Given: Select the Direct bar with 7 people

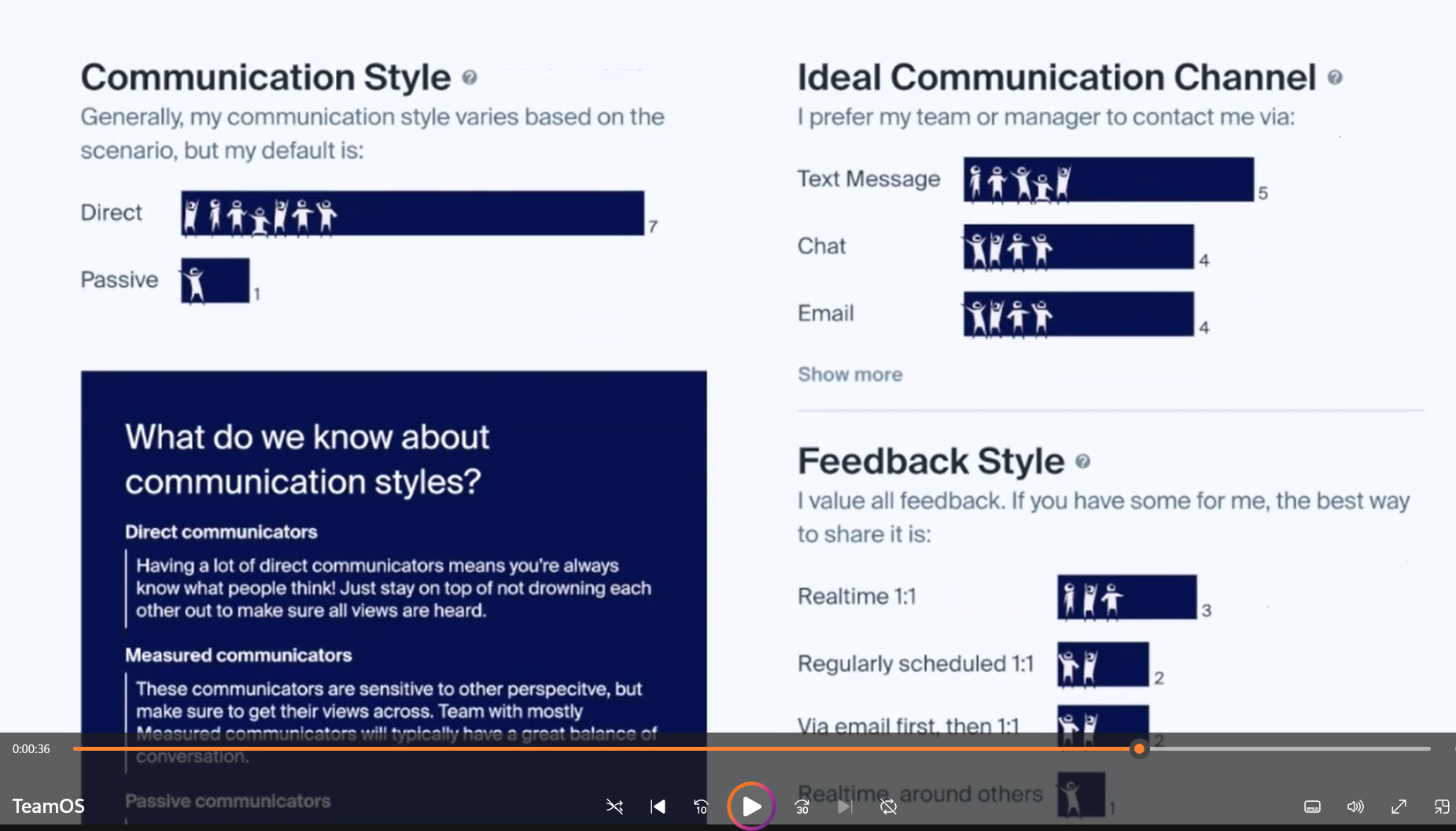Looking at the screenshot, I should (x=412, y=212).
